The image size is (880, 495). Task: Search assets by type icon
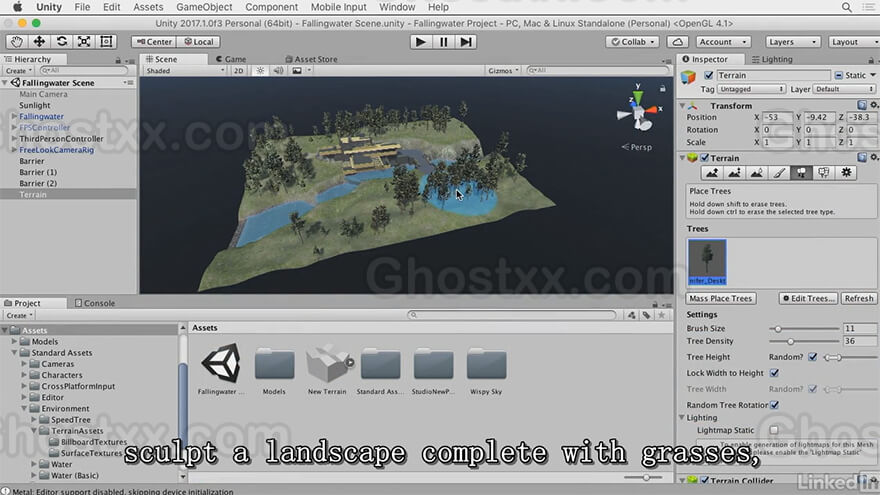631,315
